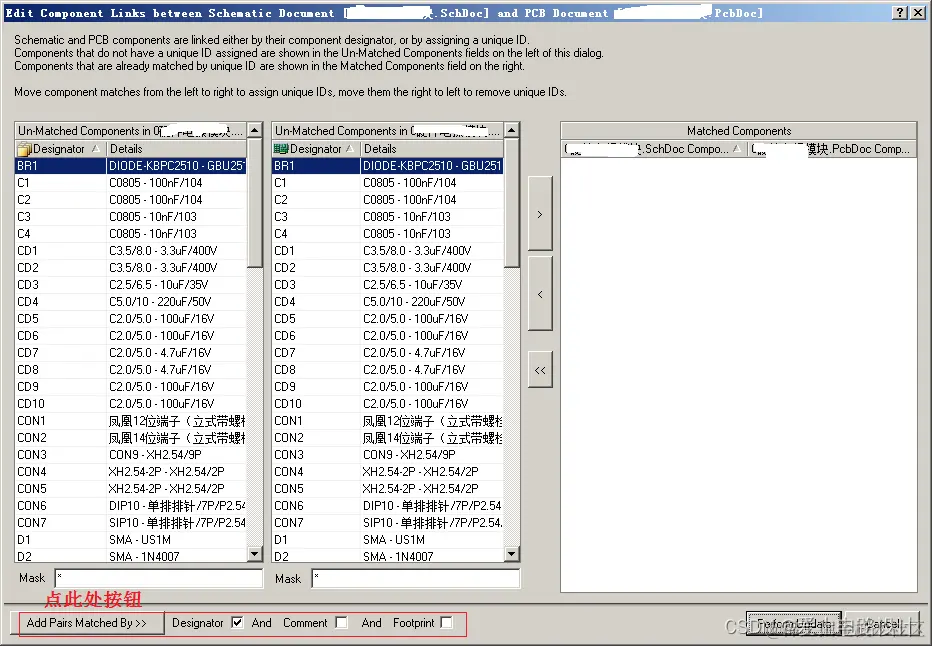Click PCB list scrollbar up arrow

coord(511,130)
